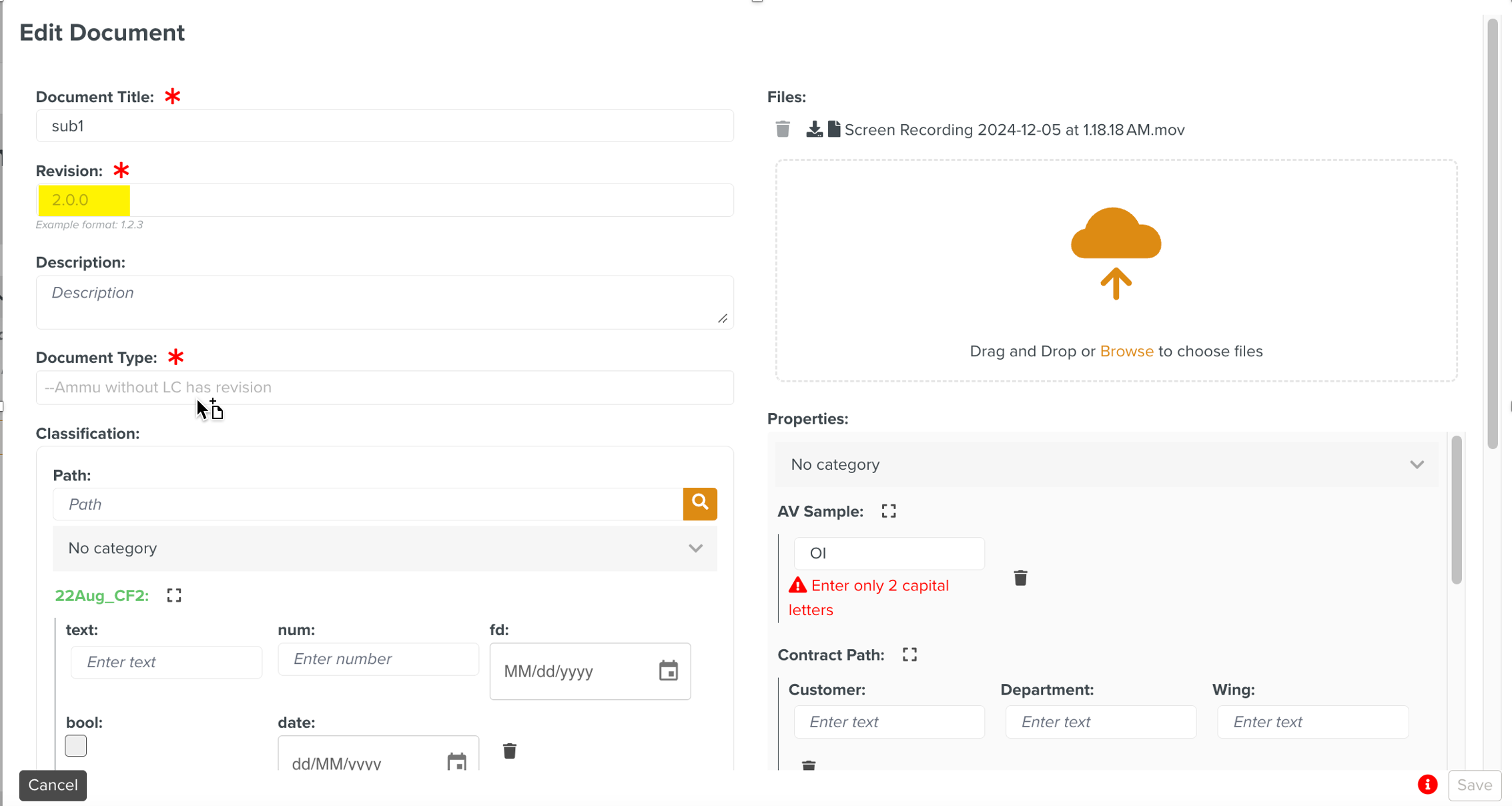Viewport: 1512px width, 806px height.
Task: Download the Screen Recording .mov file
Action: click(814, 129)
